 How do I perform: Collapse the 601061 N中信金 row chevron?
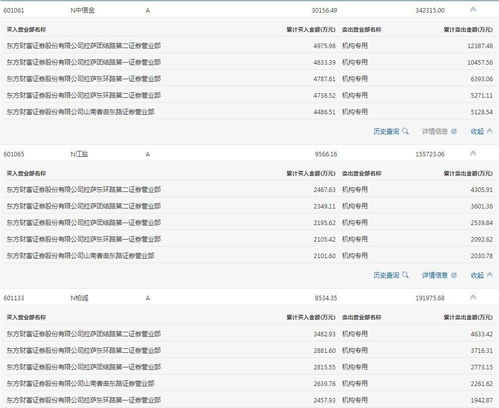[473, 10]
